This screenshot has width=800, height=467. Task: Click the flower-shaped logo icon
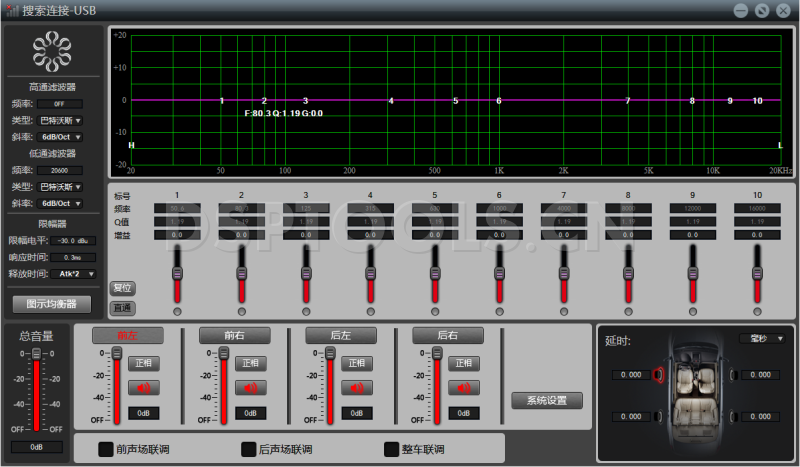tap(52, 51)
